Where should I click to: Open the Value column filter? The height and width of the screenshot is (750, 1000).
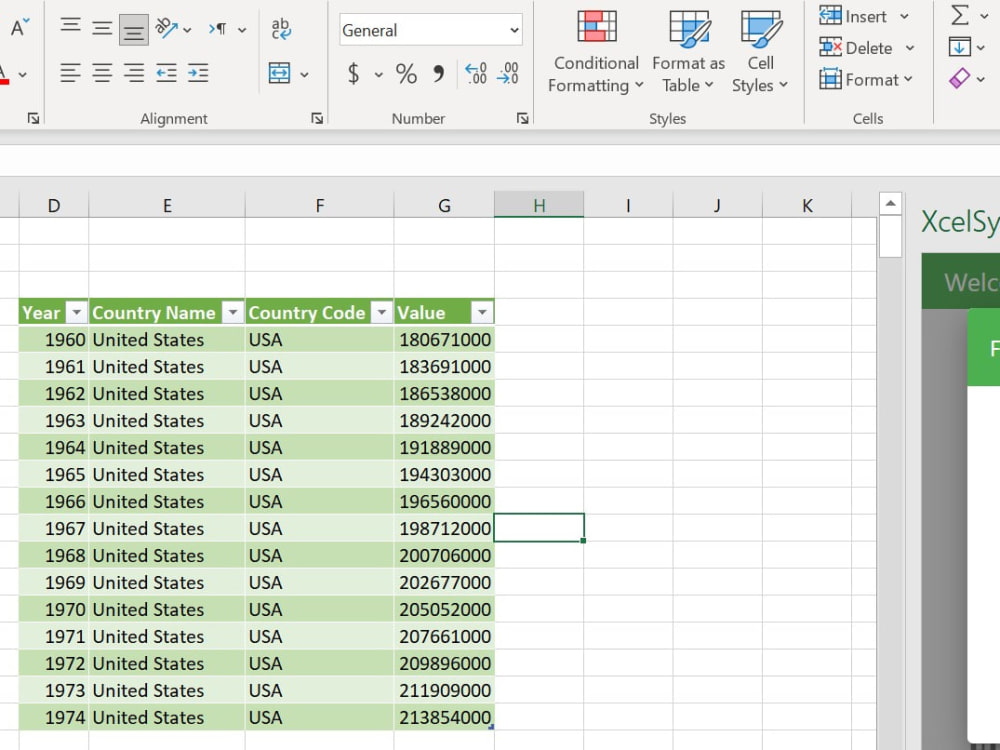(482, 312)
